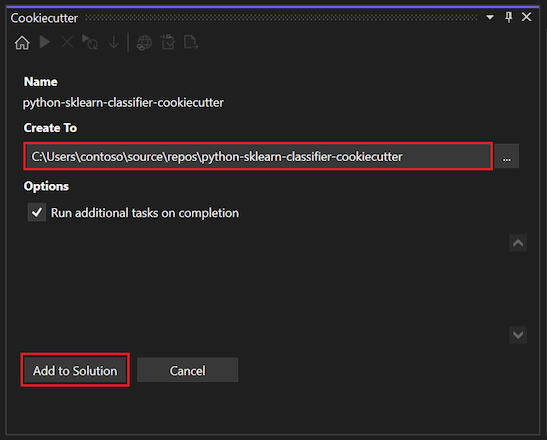
Task: Close the Cookiecutter tool window
Action: [x=526, y=17]
